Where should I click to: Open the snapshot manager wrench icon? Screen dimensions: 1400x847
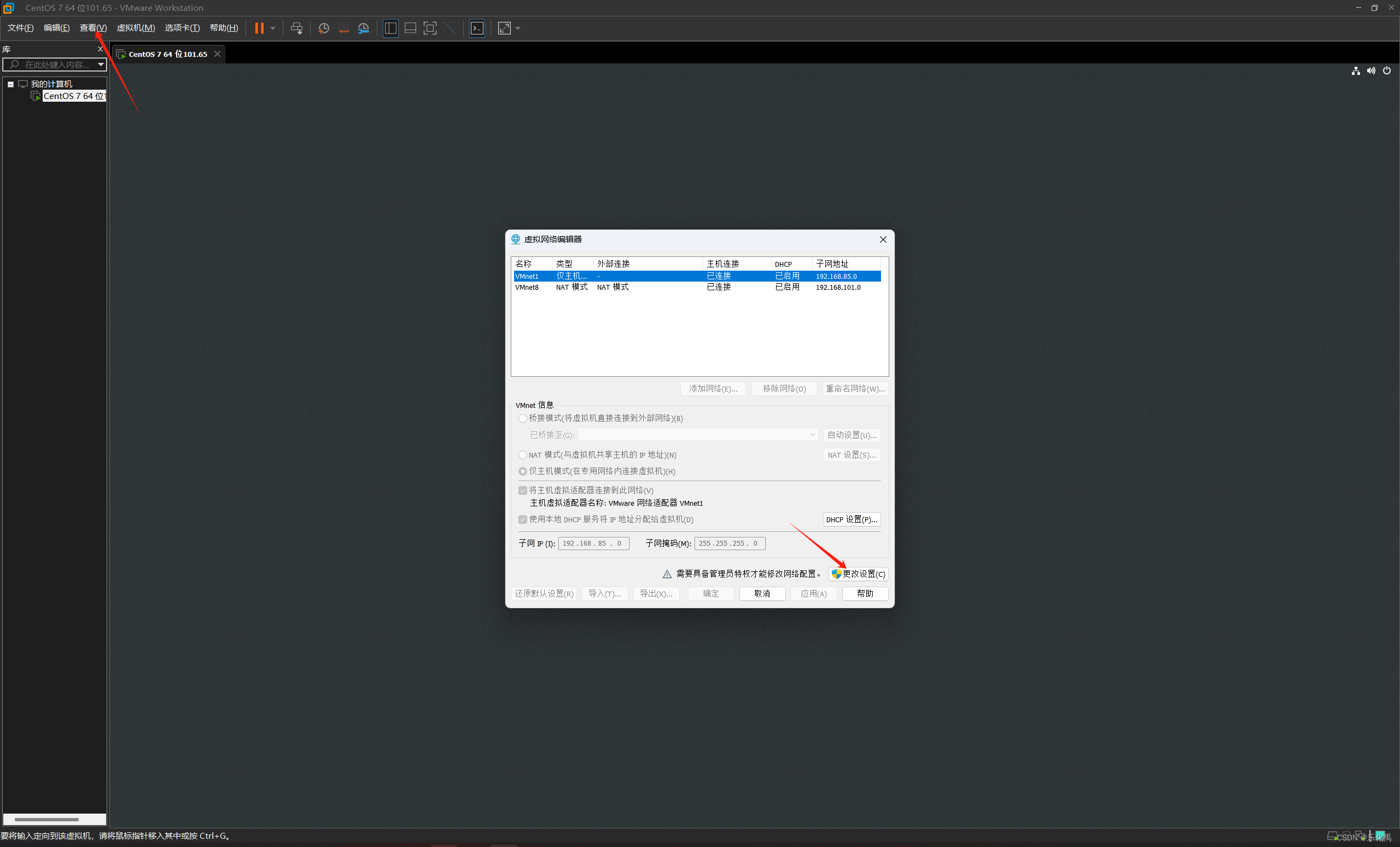[x=364, y=28]
